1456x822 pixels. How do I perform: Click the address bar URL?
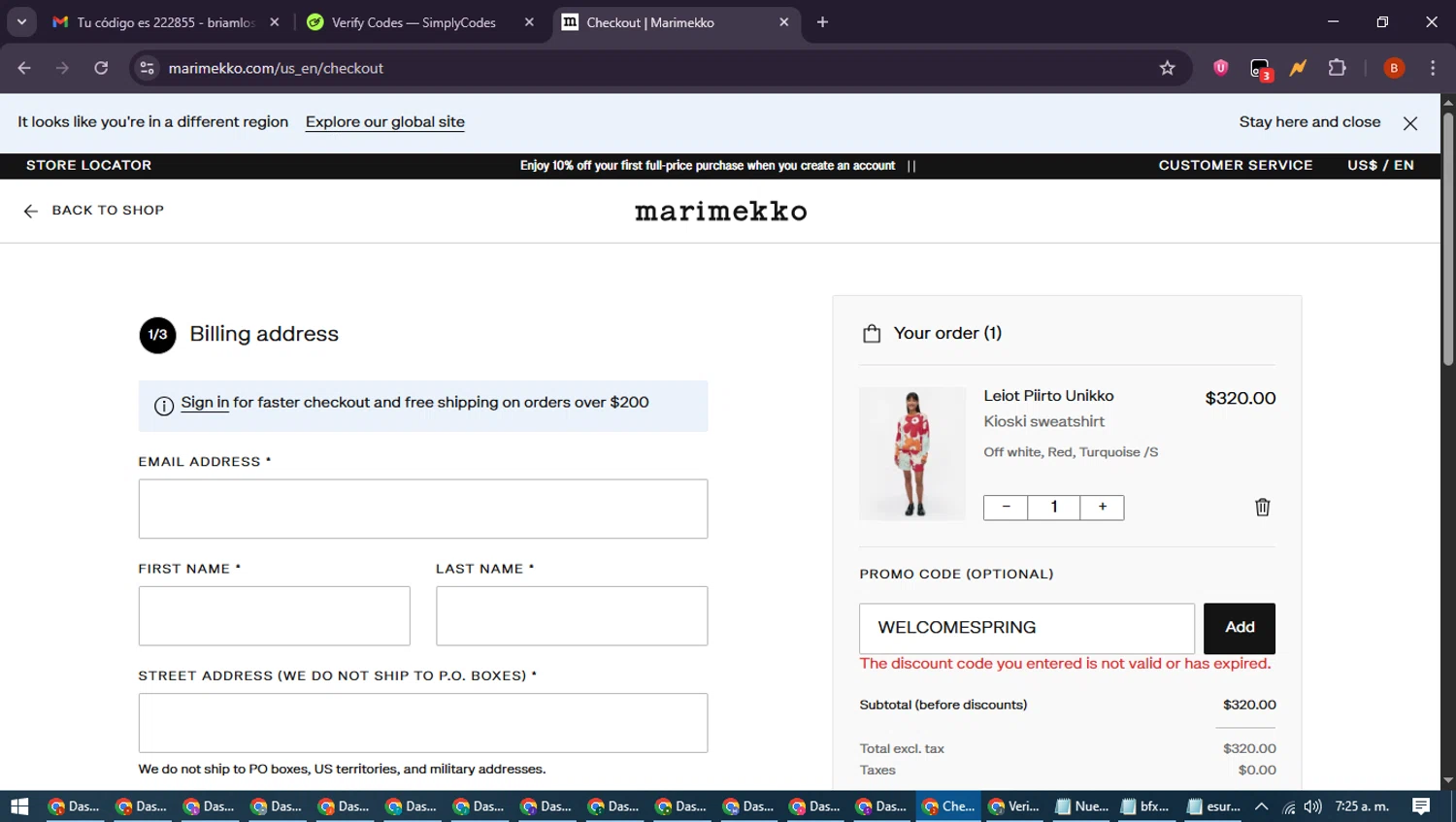276,68
